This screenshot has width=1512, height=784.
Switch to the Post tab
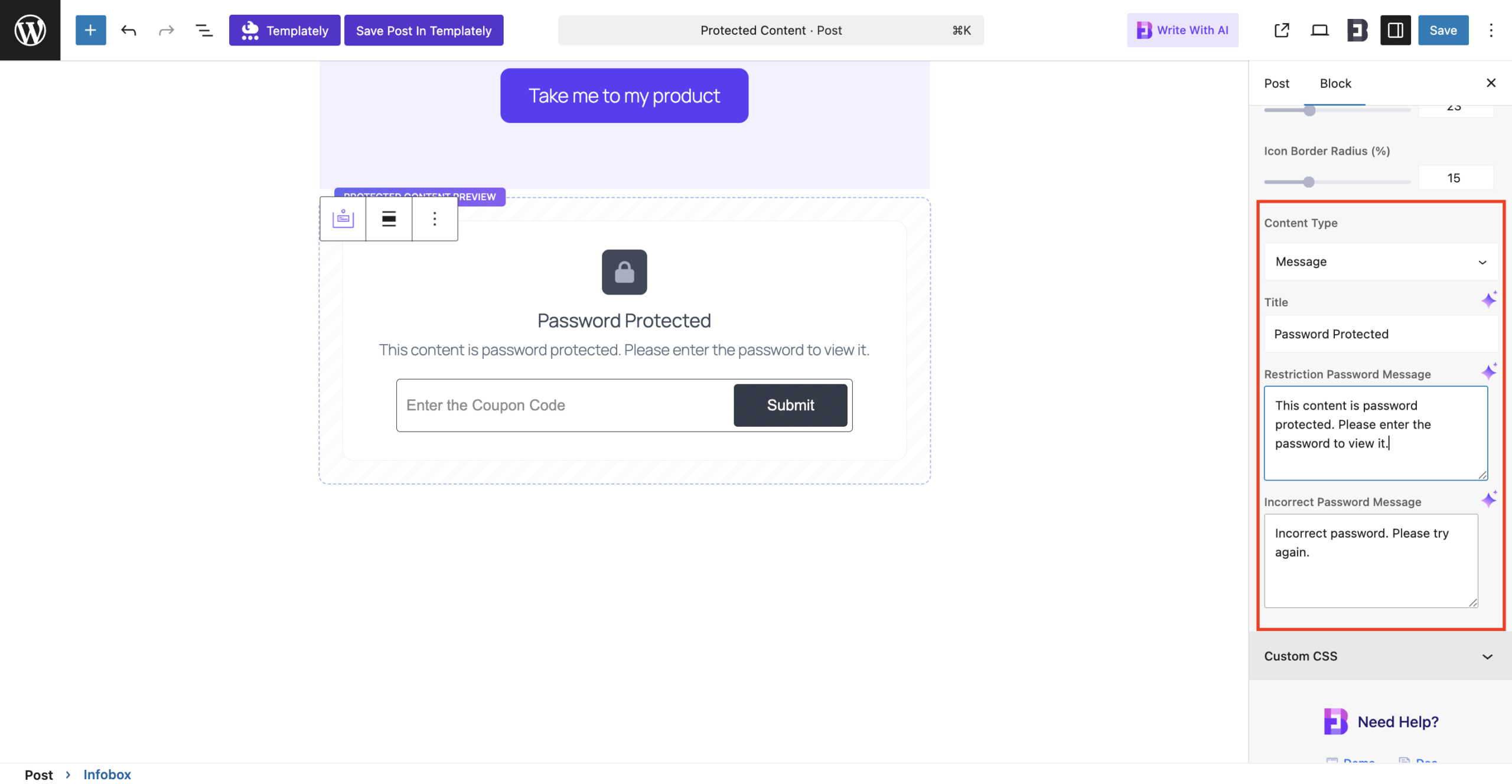[x=1276, y=83]
